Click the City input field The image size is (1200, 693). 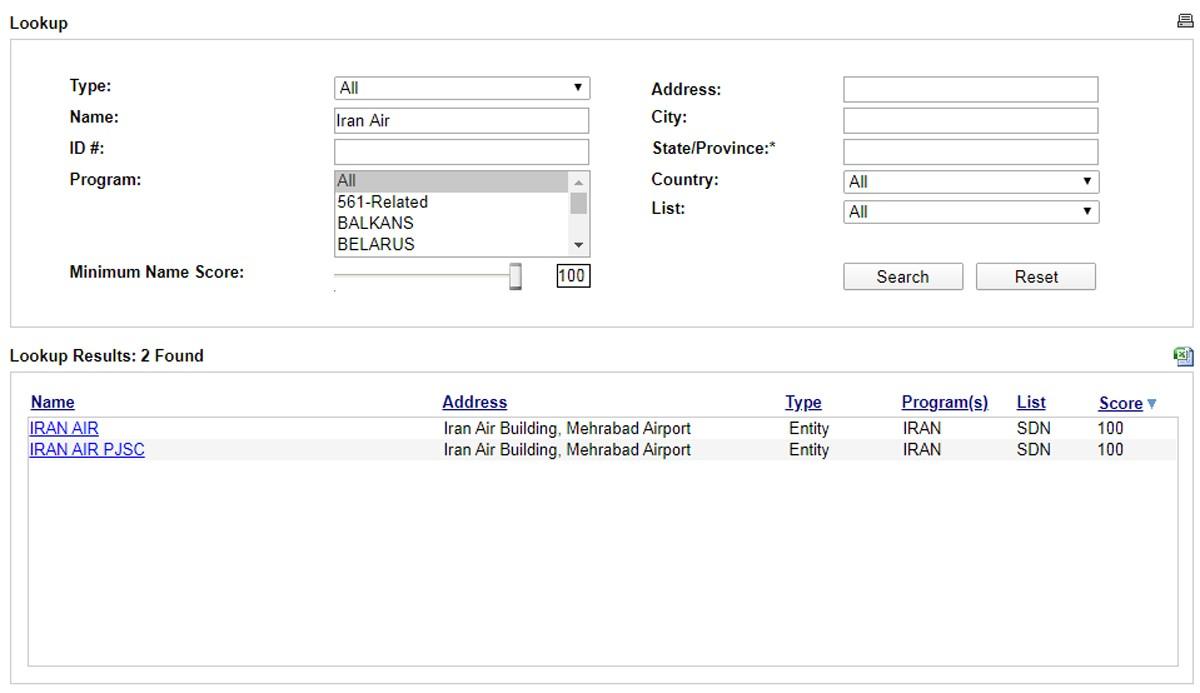point(971,121)
